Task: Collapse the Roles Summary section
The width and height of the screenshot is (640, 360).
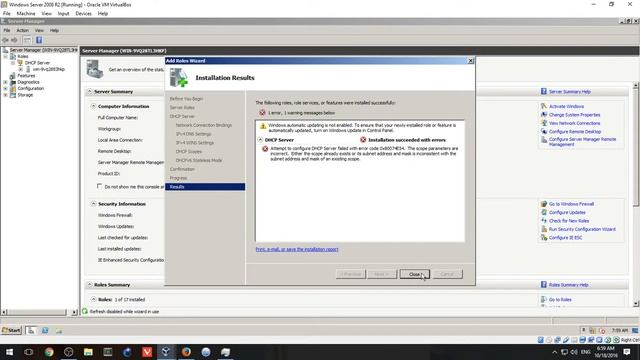Action: (x=89, y=284)
